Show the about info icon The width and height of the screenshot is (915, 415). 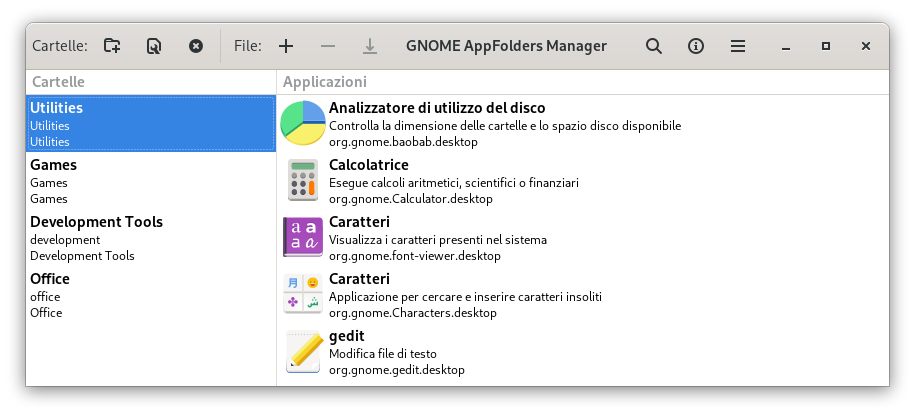696,46
